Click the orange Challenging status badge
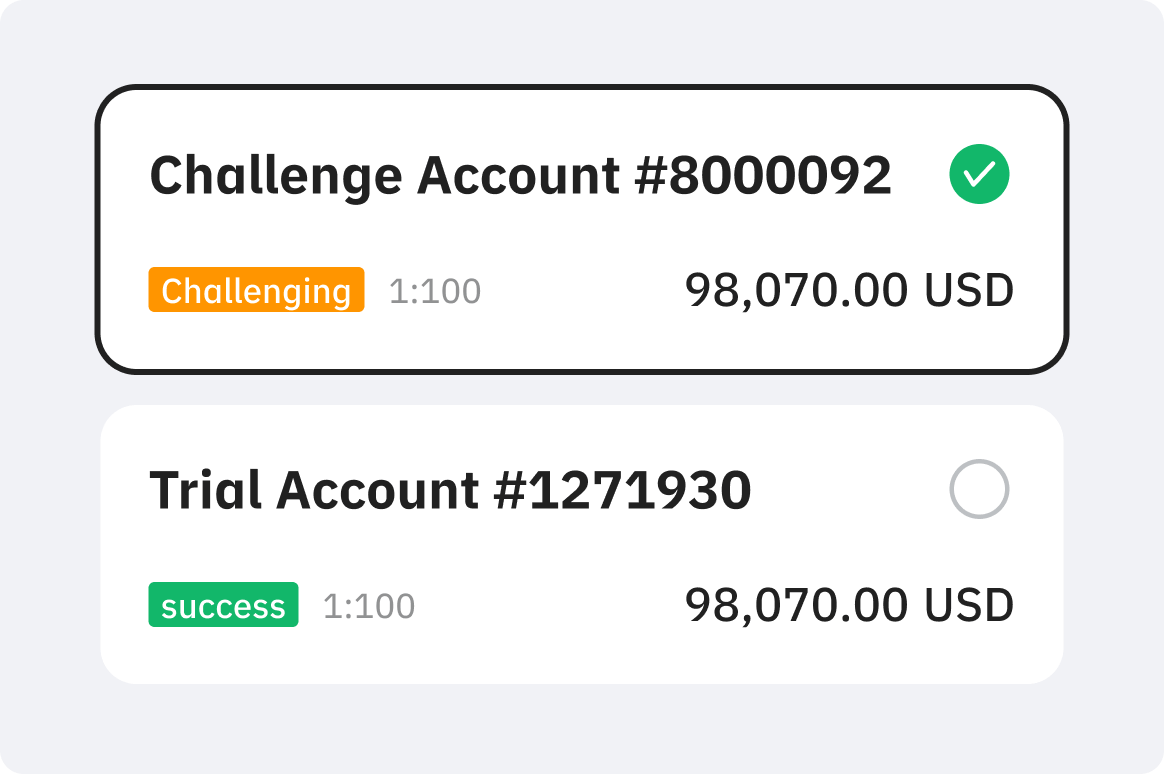Screen dimensions: 1164x774 pos(256,289)
